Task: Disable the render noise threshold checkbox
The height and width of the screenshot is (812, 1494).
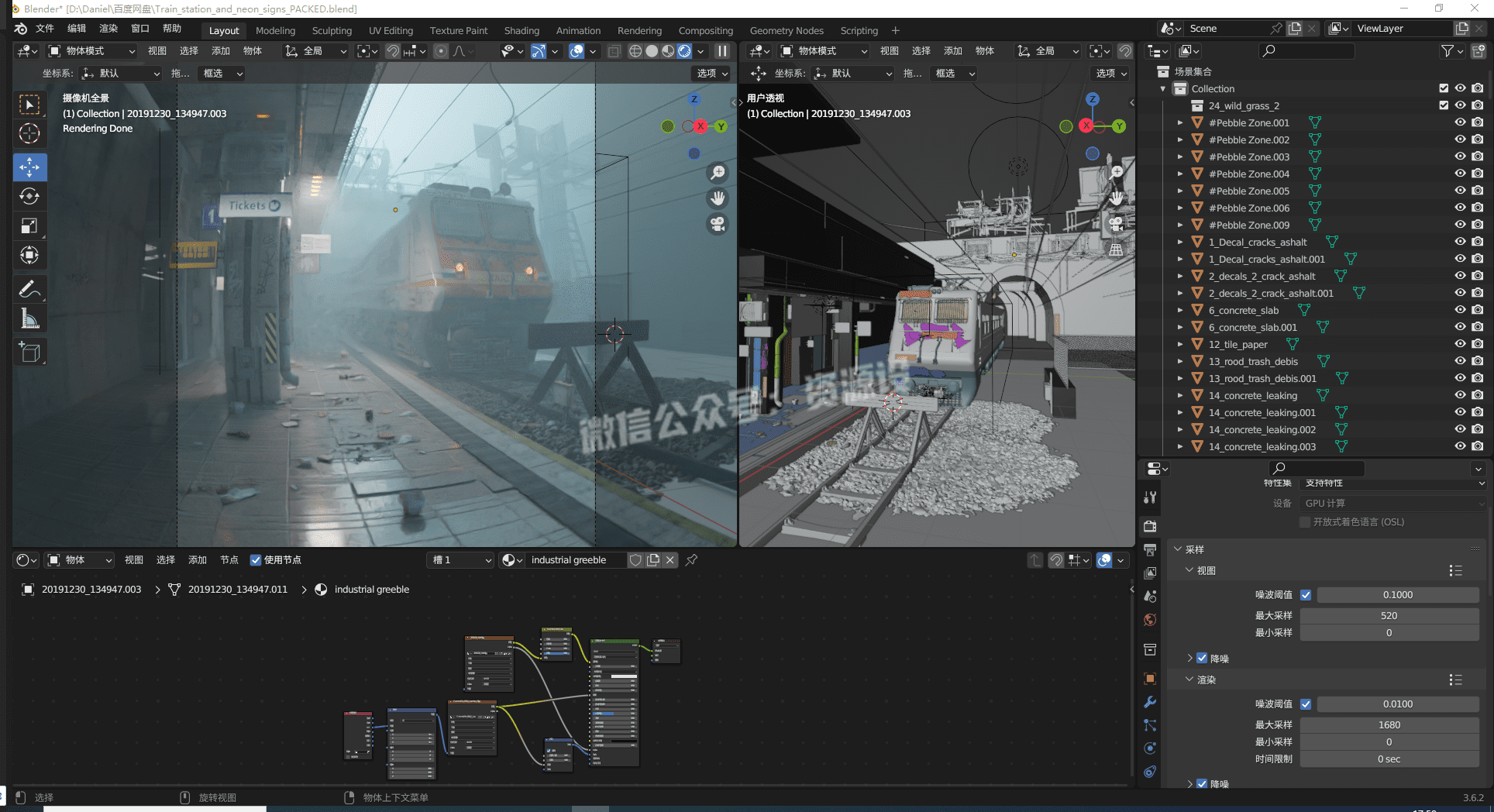Action: (1306, 704)
